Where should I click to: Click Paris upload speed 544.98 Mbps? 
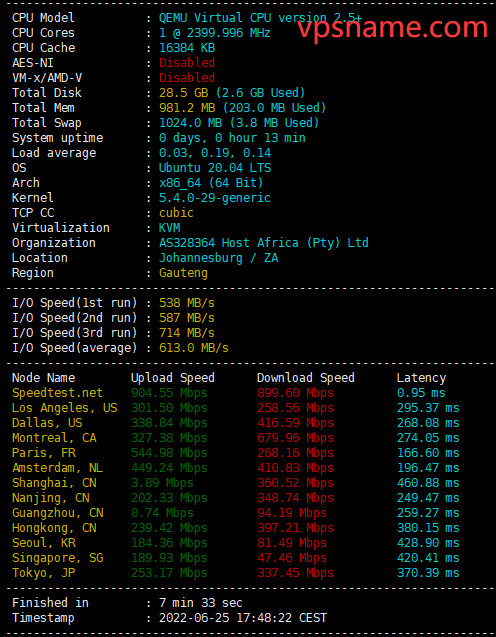[169, 453]
